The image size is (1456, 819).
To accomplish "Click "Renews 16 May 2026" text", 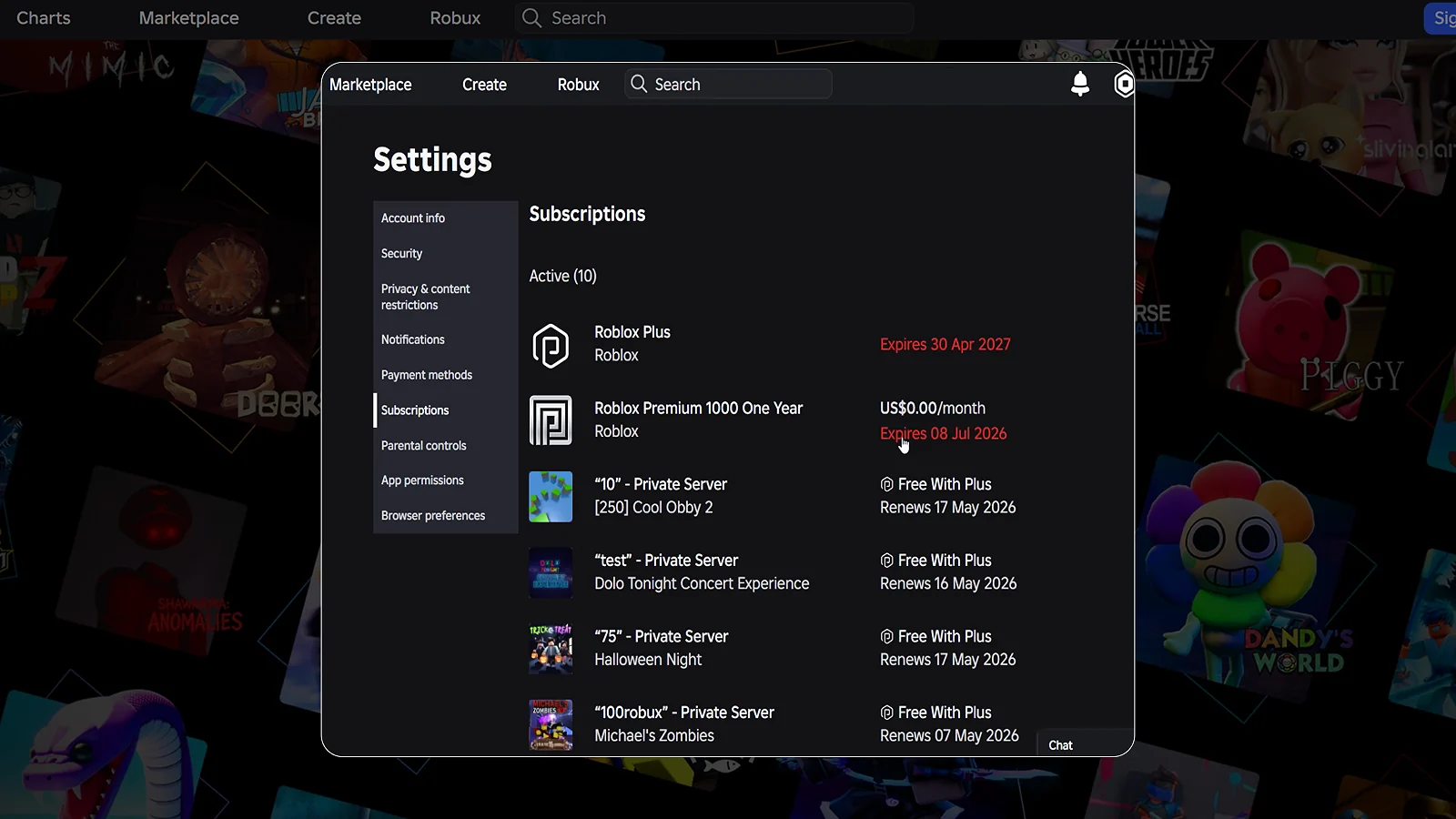I will click(948, 584).
